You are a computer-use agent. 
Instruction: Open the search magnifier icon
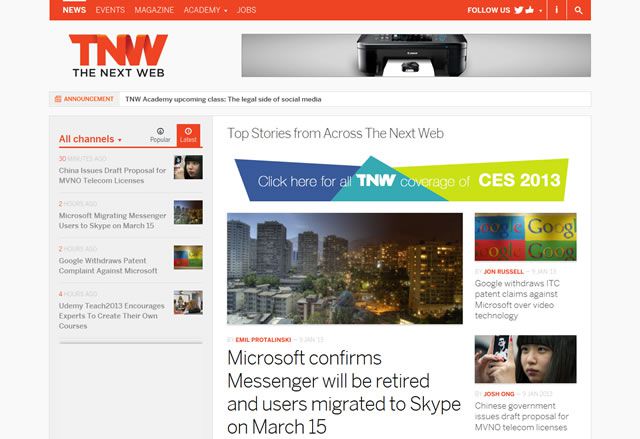point(578,10)
